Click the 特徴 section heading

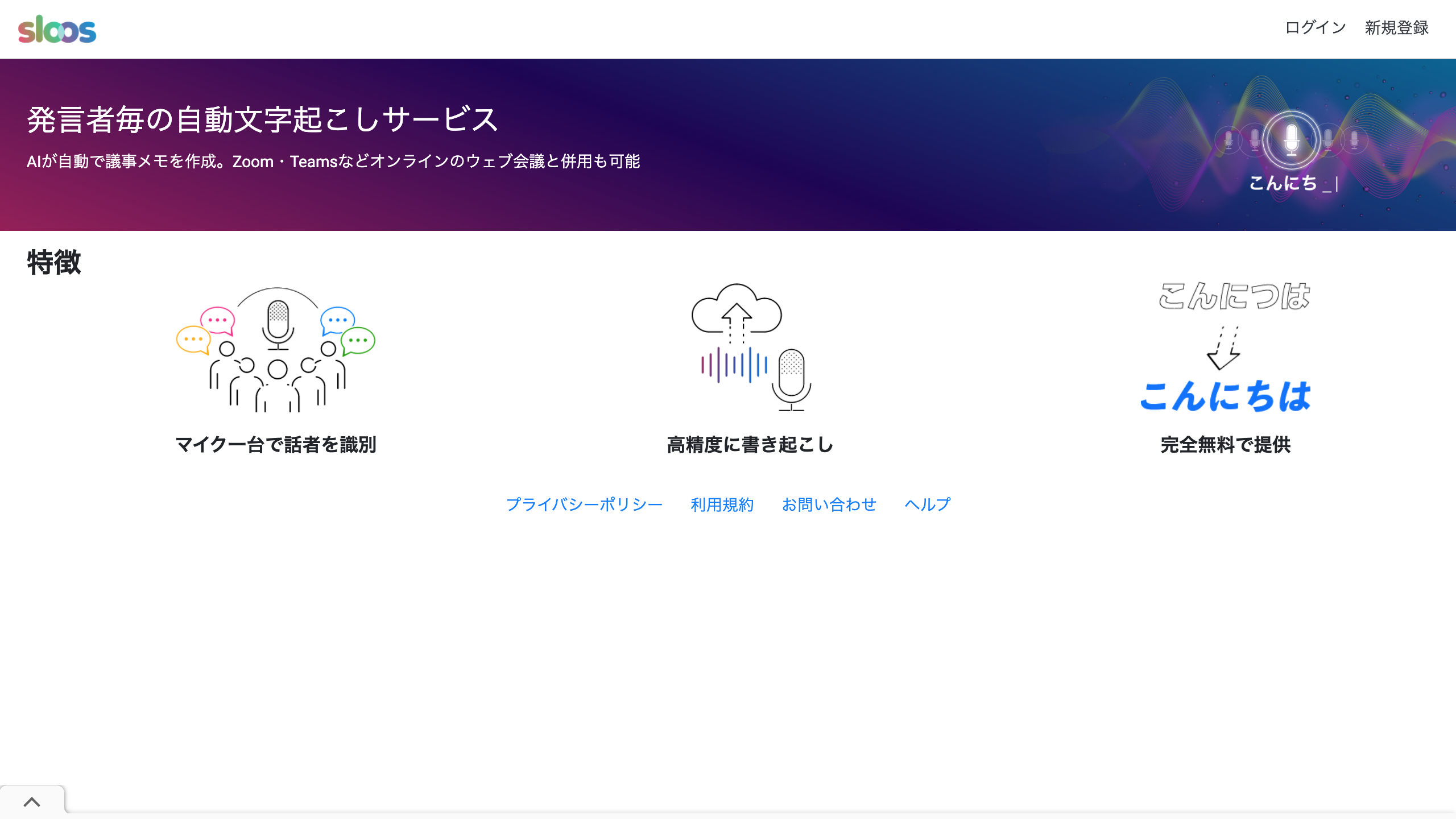(x=53, y=263)
